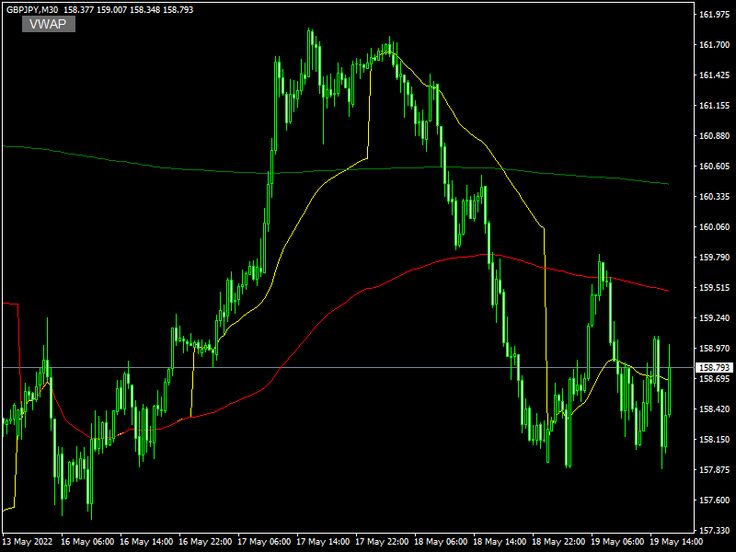The image size is (736, 552).
Task: Click the 19 May 06:00 time label
Action: click(x=618, y=541)
